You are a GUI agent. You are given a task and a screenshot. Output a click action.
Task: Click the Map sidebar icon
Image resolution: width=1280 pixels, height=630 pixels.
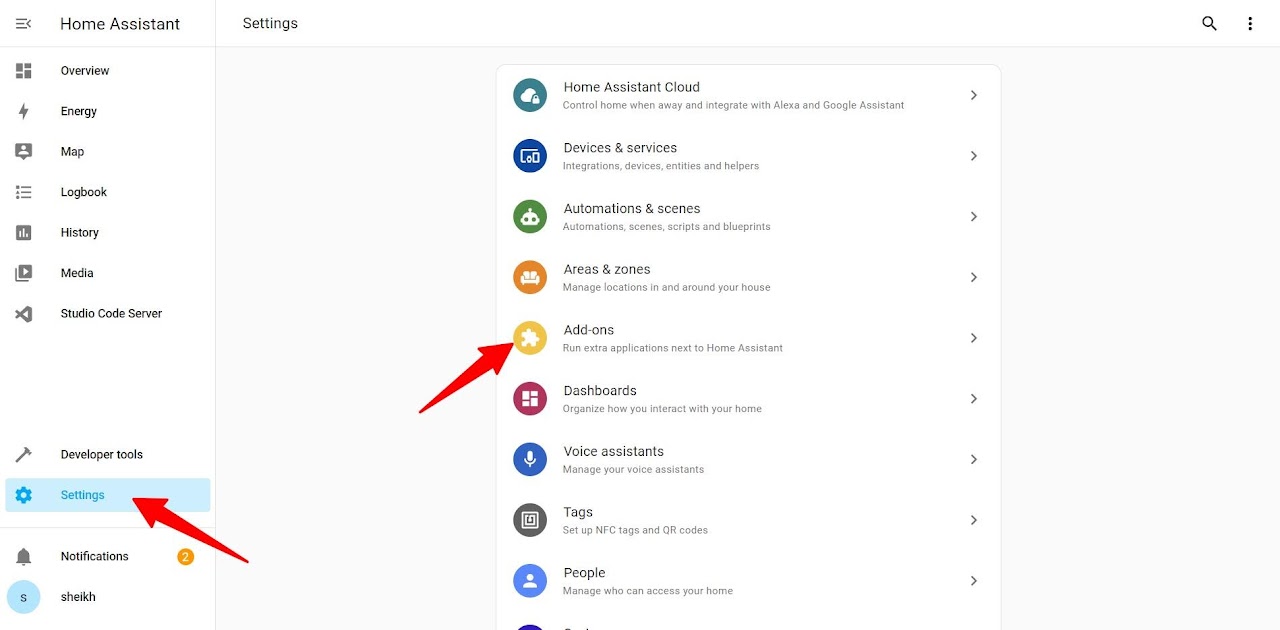[x=24, y=152]
